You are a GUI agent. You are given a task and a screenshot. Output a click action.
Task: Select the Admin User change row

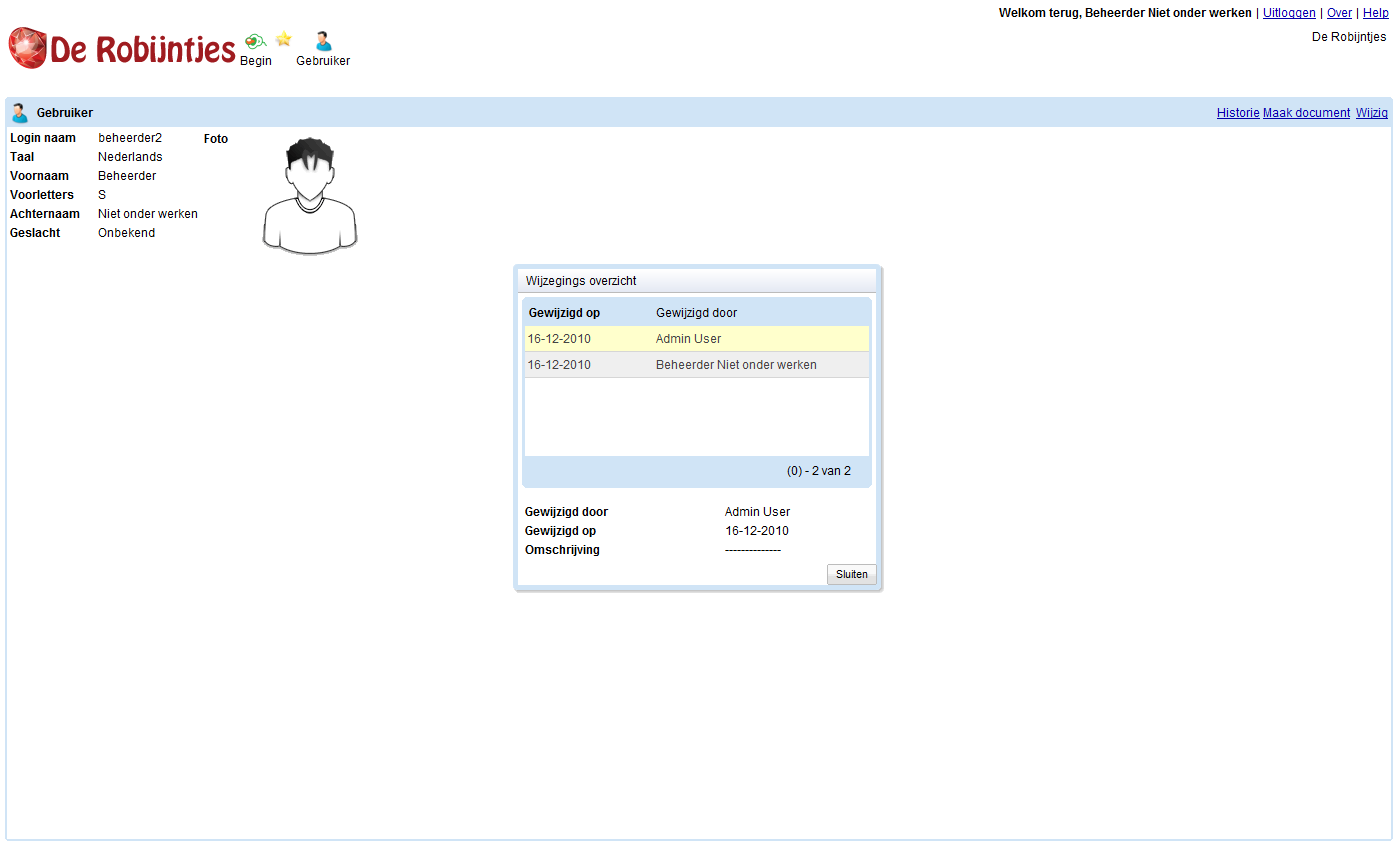[x=696, y=339]
